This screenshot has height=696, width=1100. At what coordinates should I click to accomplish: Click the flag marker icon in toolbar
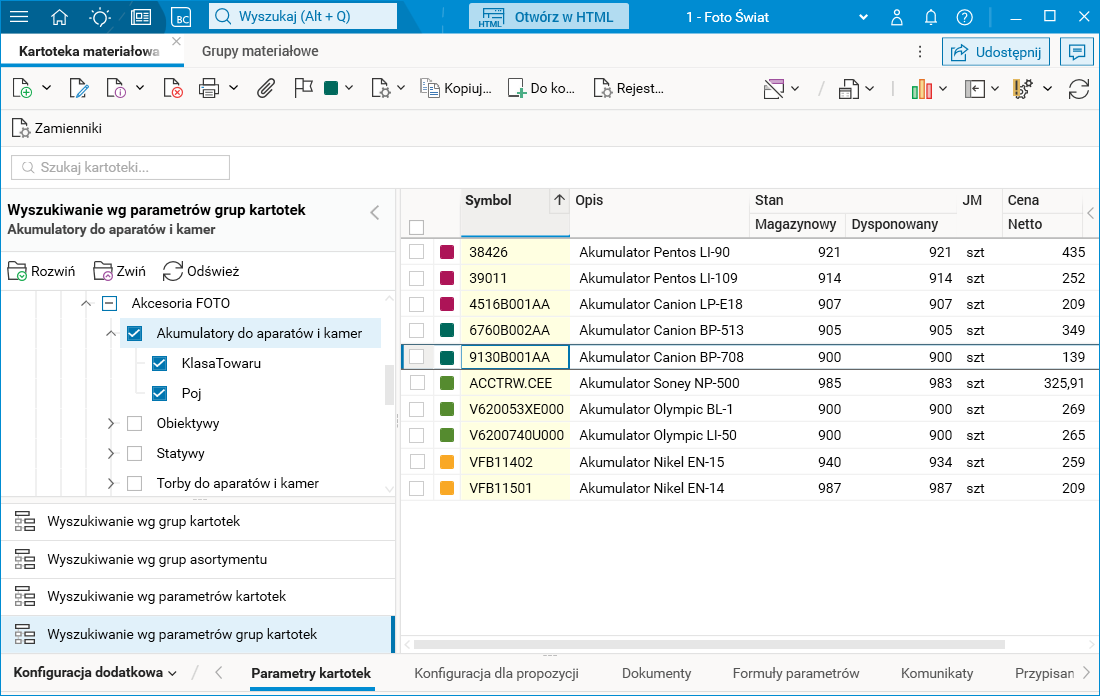pyautogui.click(x=303, y=88)
